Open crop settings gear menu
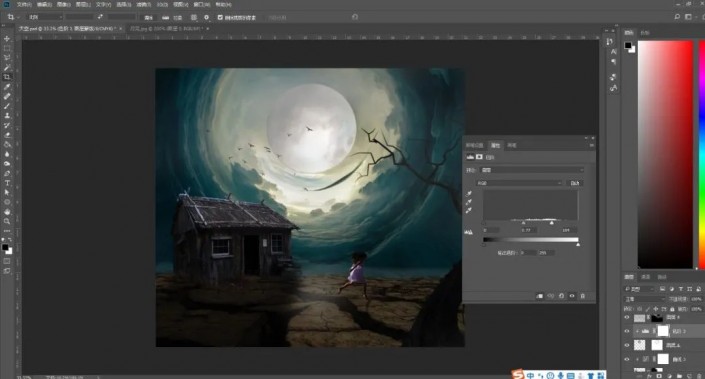705x379 pixels. click(206, 17)
